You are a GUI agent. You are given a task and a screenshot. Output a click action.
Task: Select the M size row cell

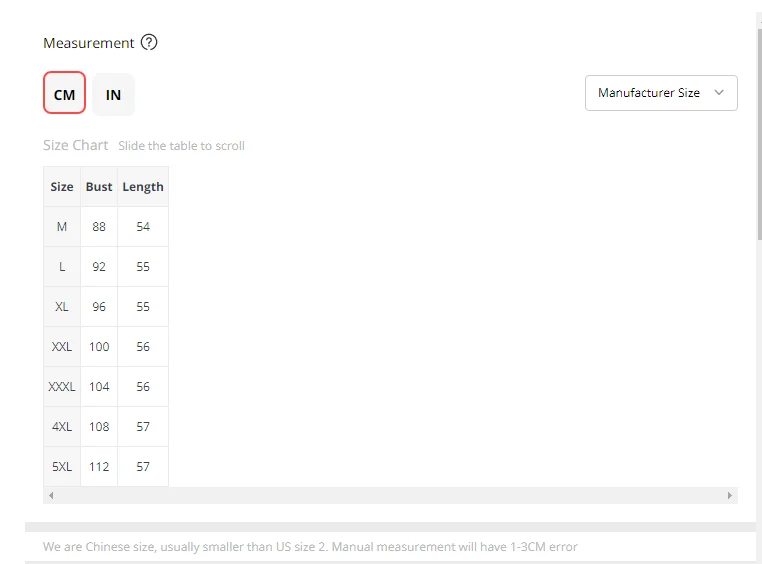[x=62, y=227]
